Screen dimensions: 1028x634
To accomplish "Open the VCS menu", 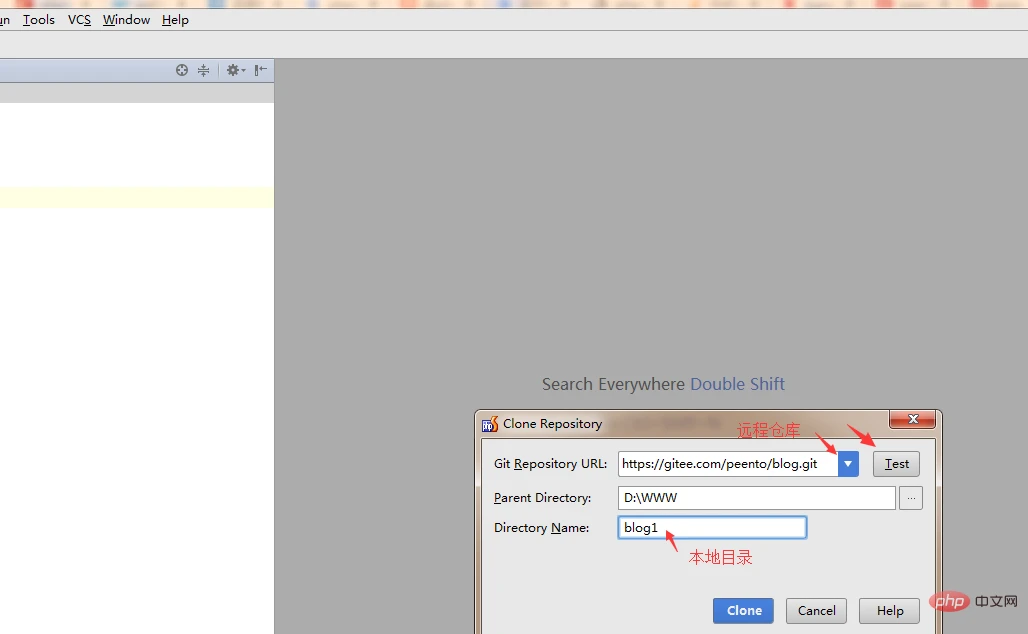I will 79,20.
